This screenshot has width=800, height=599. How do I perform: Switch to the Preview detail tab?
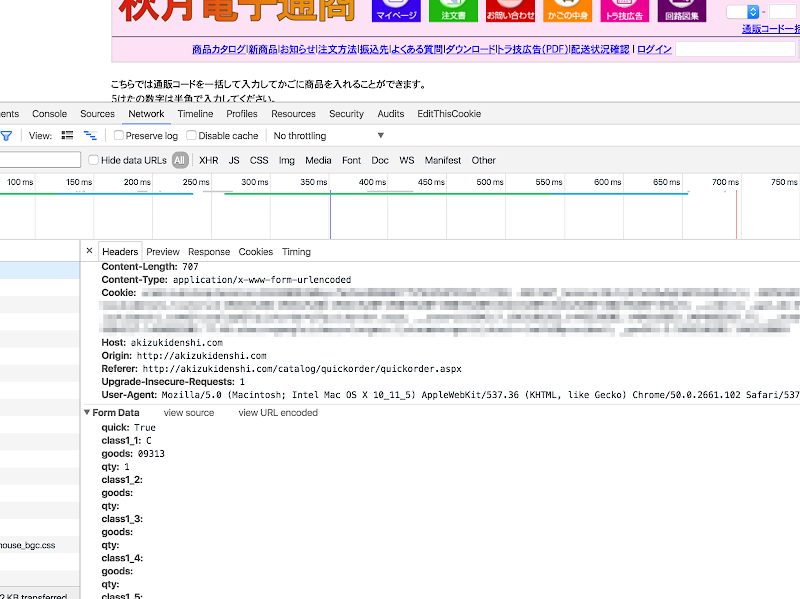(x=163, y=252)
